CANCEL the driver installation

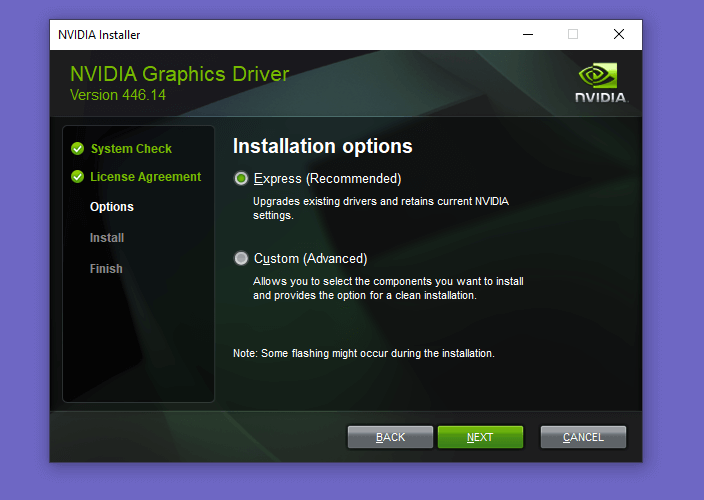point(583,437)
